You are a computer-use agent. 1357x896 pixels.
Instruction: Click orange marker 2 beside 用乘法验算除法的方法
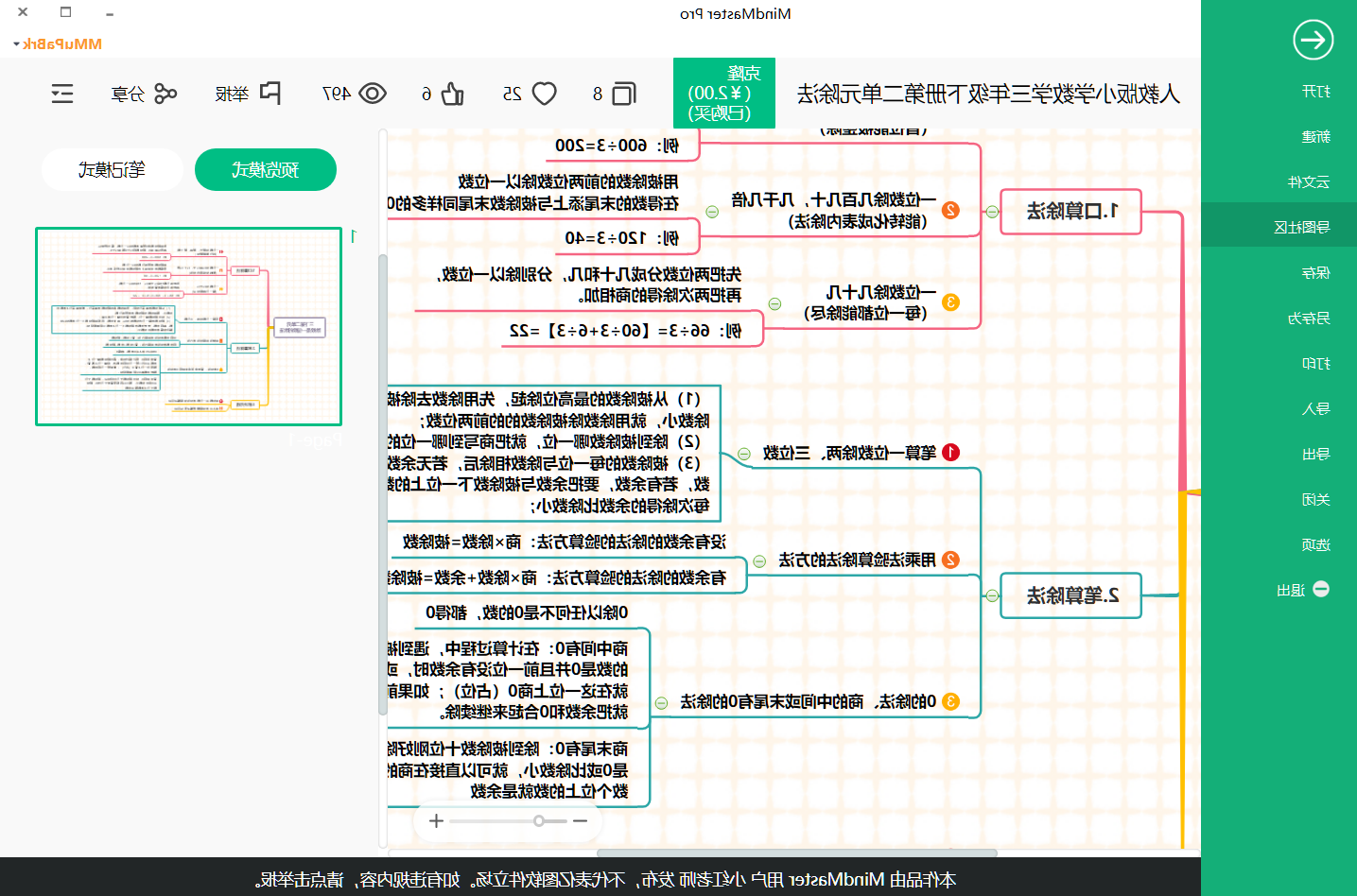point(951,560)
